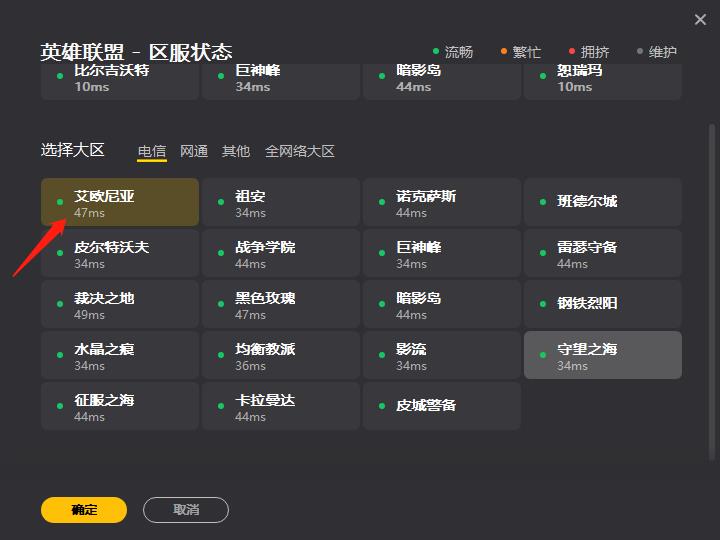Click the 49ms latency under 裁决之地
Viewport: 720px width, 540px height.
[x=89, y=315]
